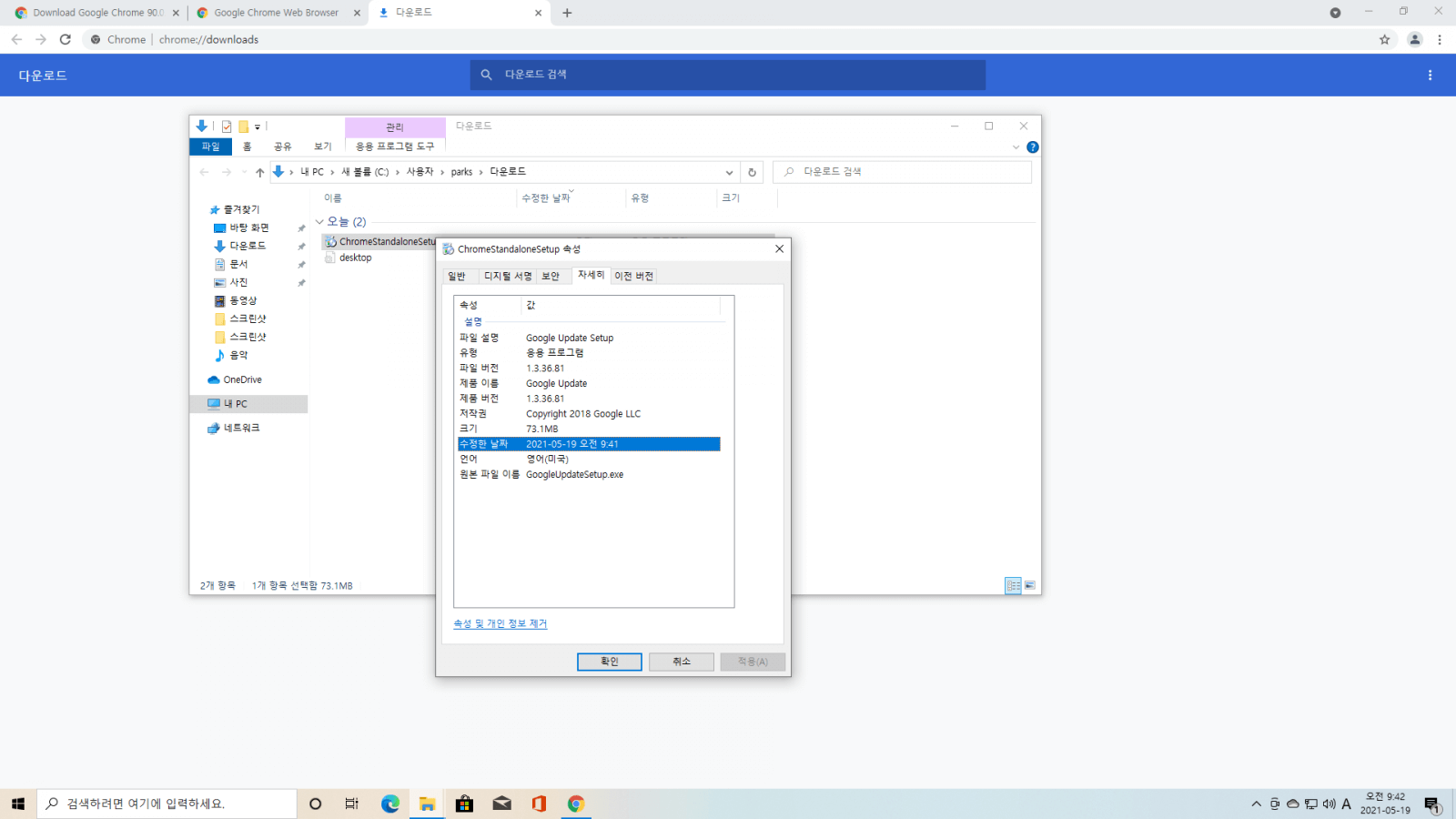Select the 저작권 property row
Image resolution: width=1456 pixels, height=819 pixels.
point(589,413)
